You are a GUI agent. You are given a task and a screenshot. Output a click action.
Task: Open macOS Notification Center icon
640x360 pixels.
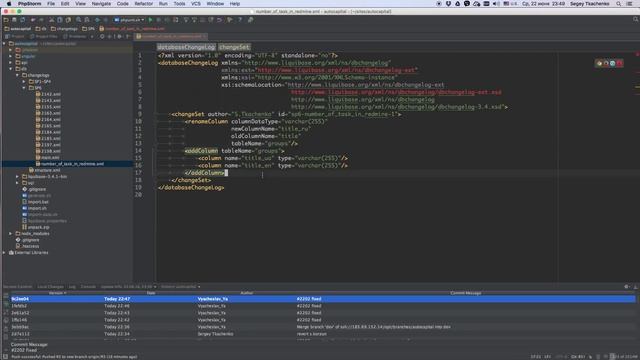click(x=630, y=4)
